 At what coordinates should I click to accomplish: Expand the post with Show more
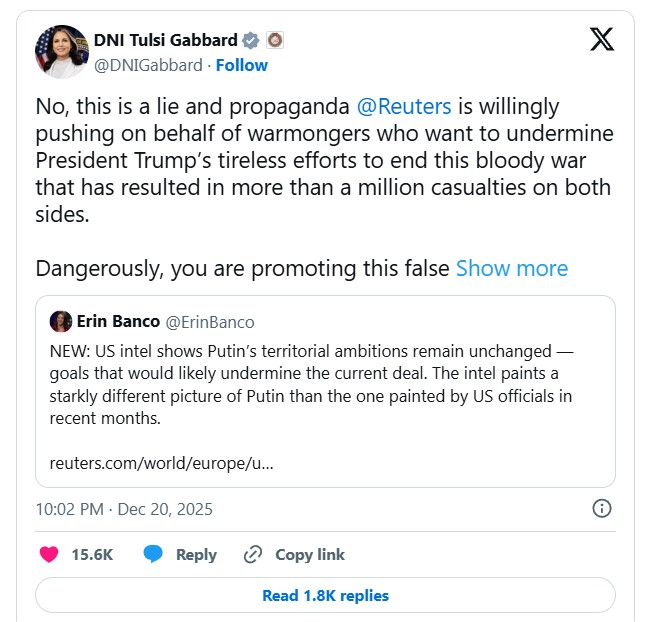tap(512, 268)
